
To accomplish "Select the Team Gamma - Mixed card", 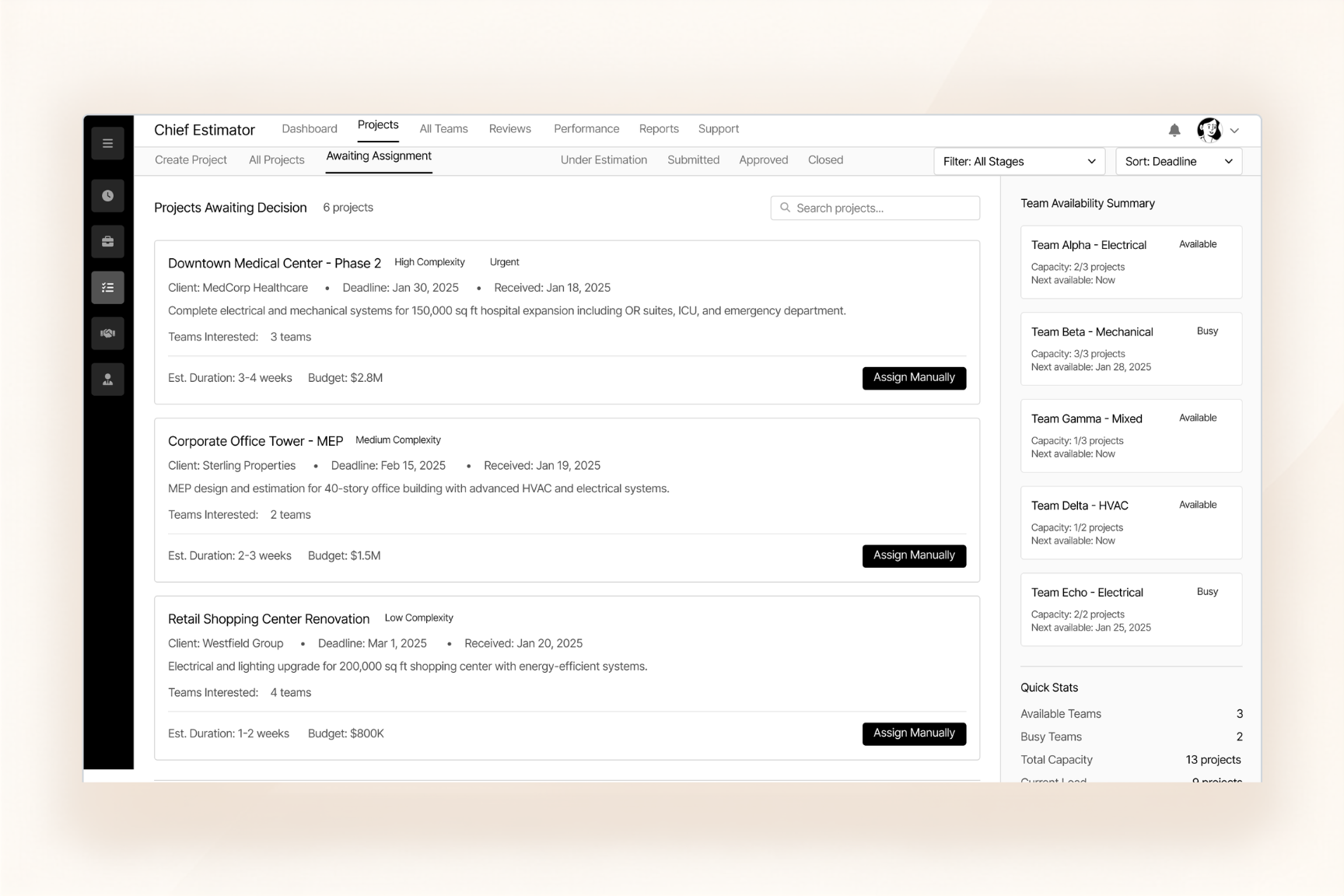I will (1131, 436).
